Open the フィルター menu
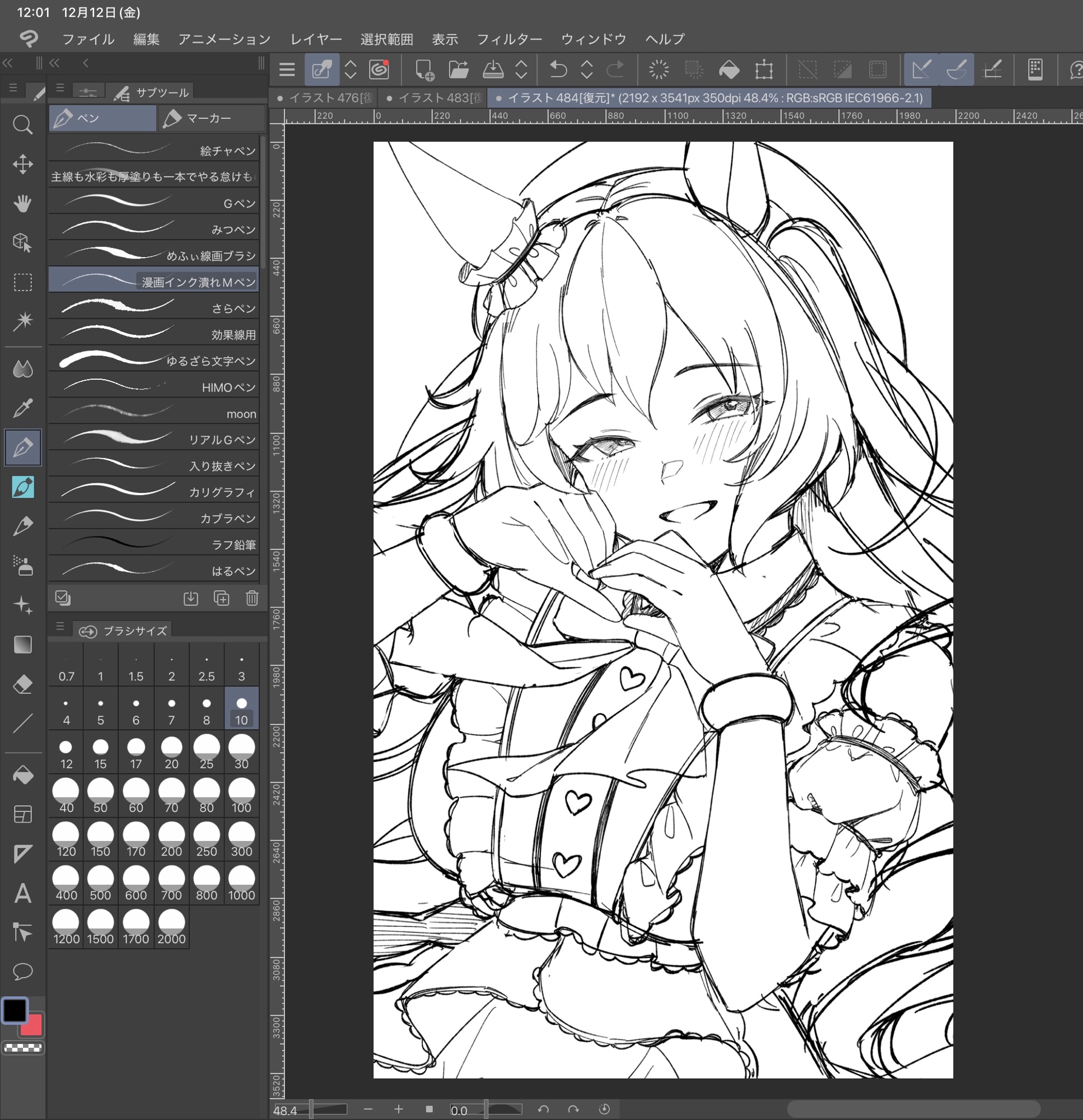The image size is (1083, 1120). coord(508,39)
